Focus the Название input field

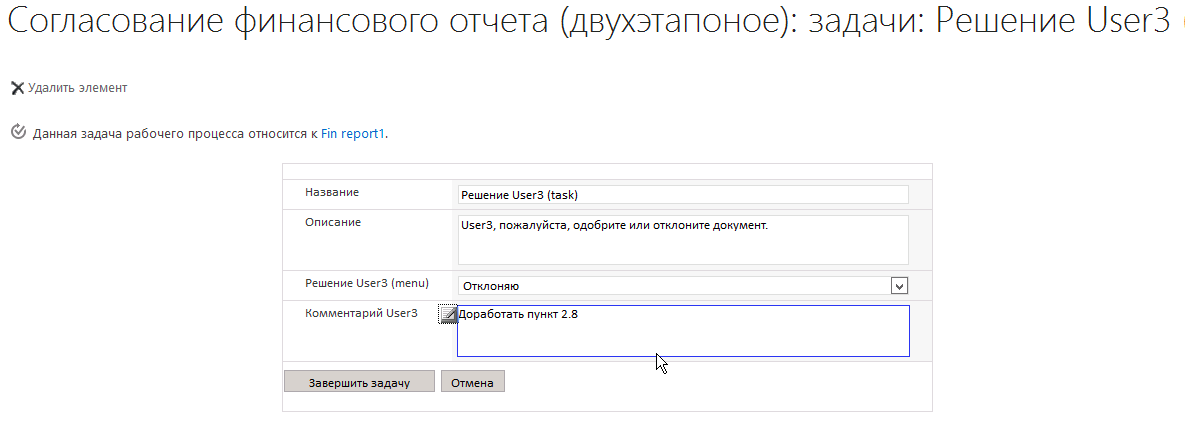[x=682, y=195]
